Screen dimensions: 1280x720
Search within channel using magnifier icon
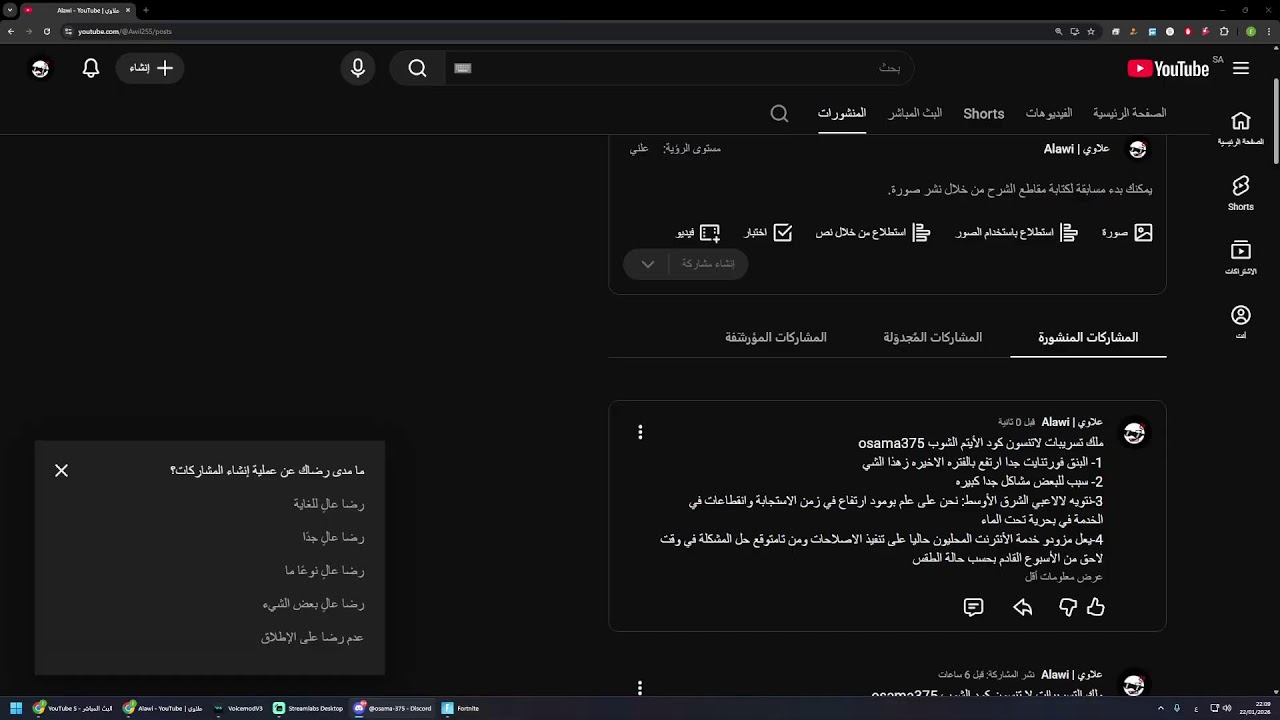pos(779,113)
